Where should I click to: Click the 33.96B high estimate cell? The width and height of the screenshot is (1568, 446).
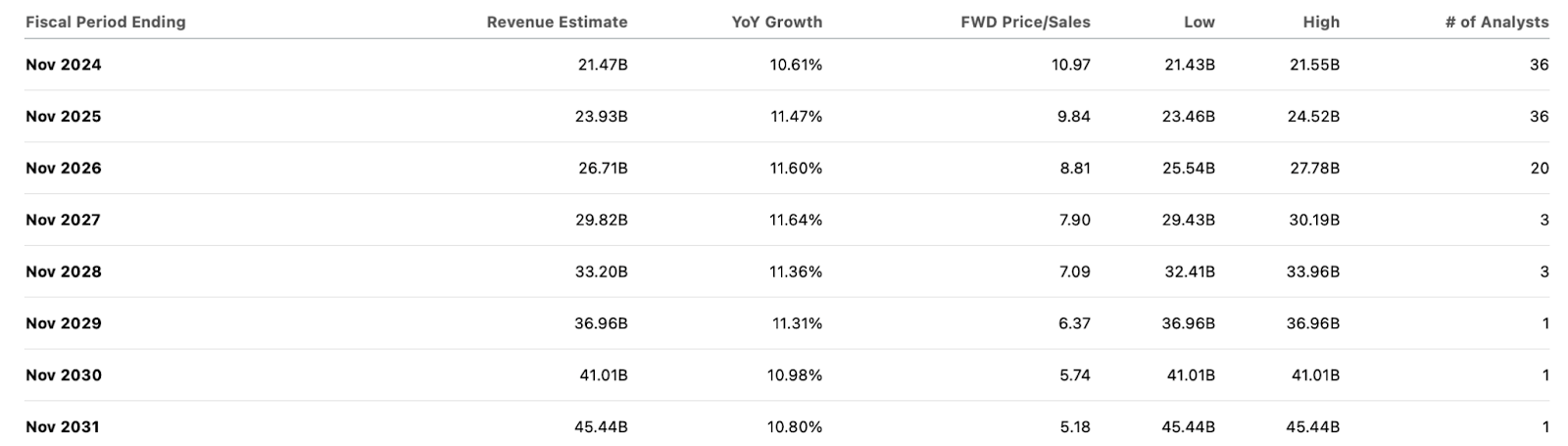coord(1313,272)
